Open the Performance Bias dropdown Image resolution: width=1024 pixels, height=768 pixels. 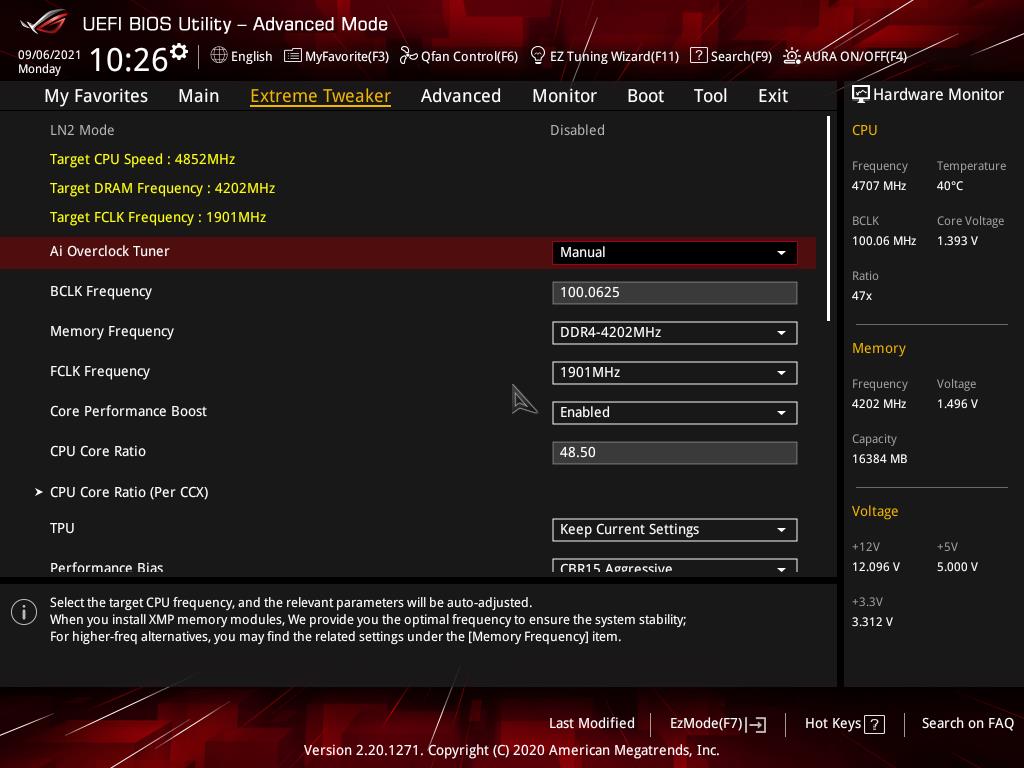[x=674, y=566]
